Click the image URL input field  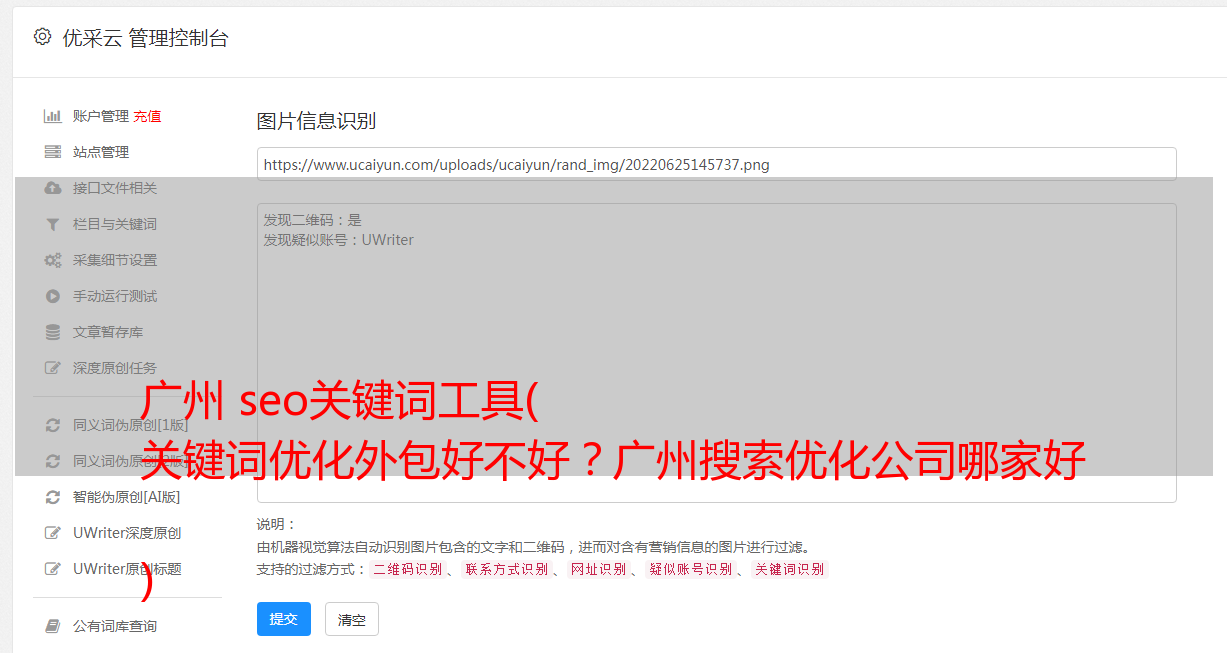coord(716,164)
